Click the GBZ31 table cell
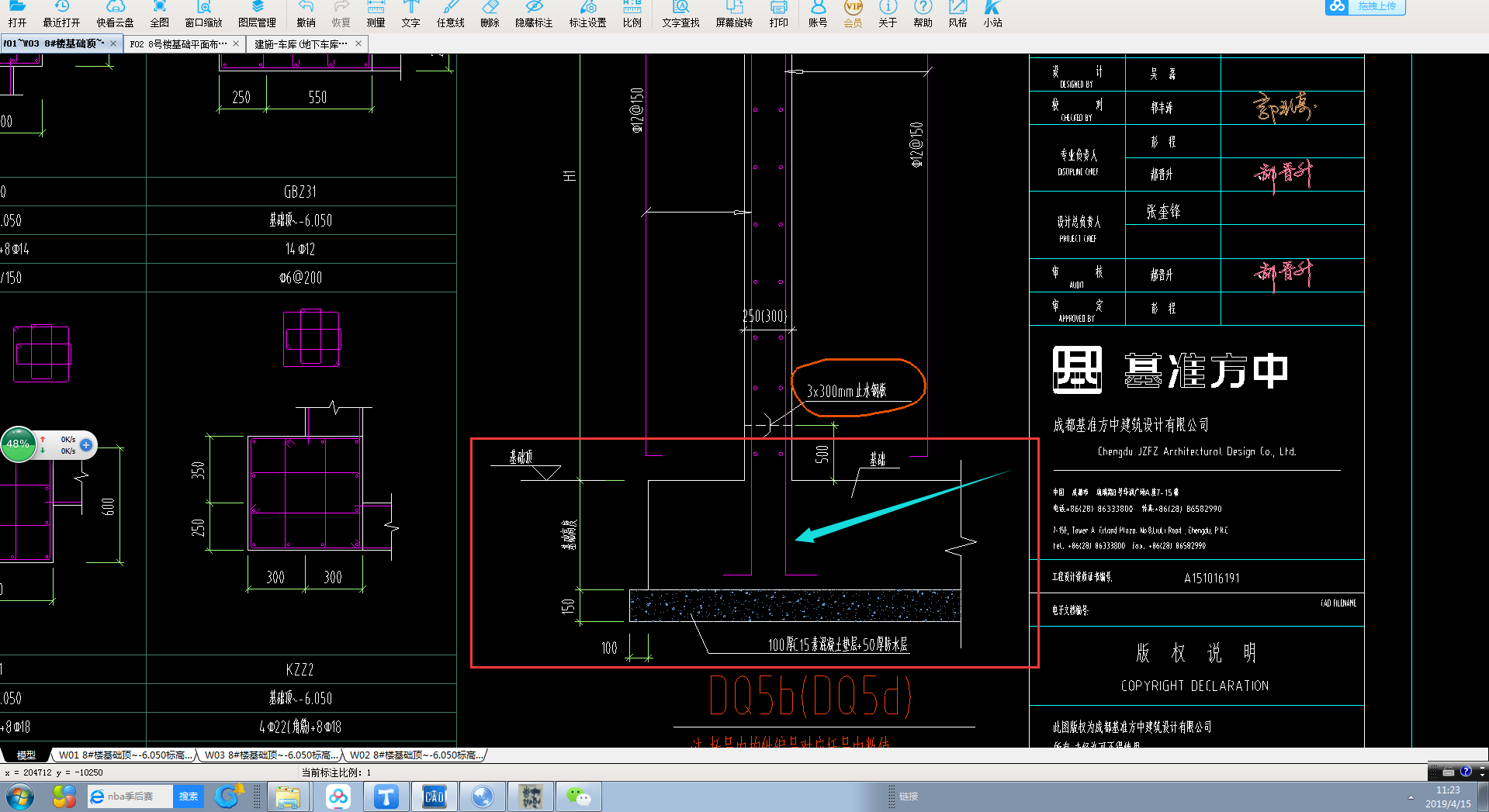 (300, 192)
